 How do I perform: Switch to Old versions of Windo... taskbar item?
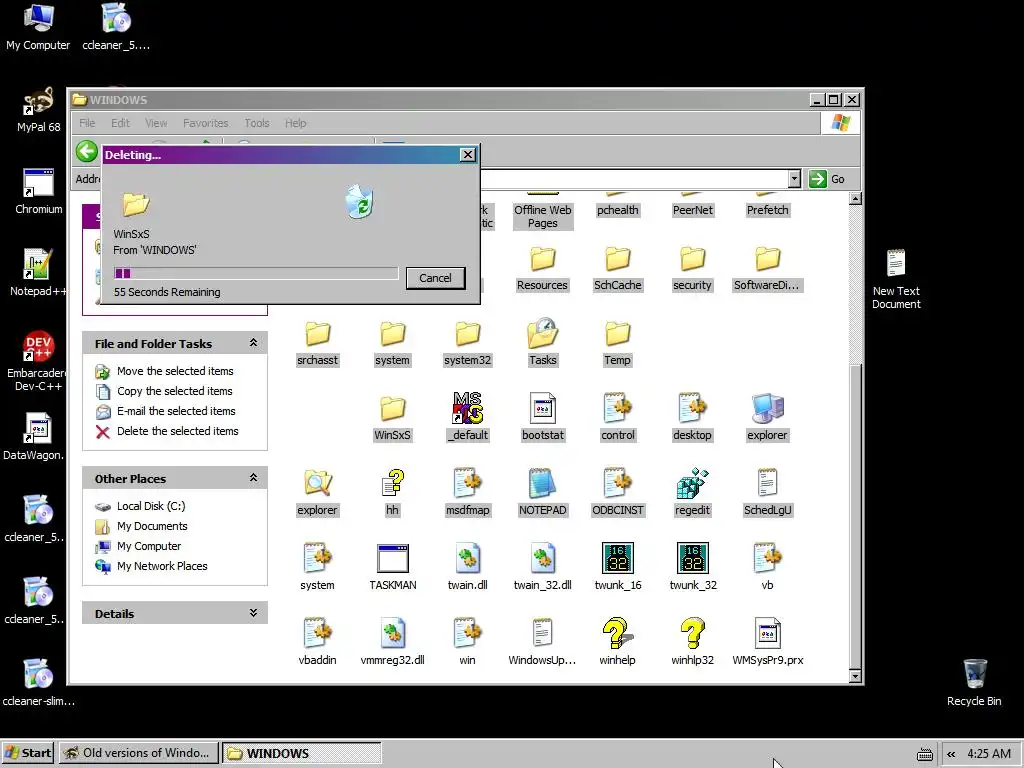coord(138,753)
